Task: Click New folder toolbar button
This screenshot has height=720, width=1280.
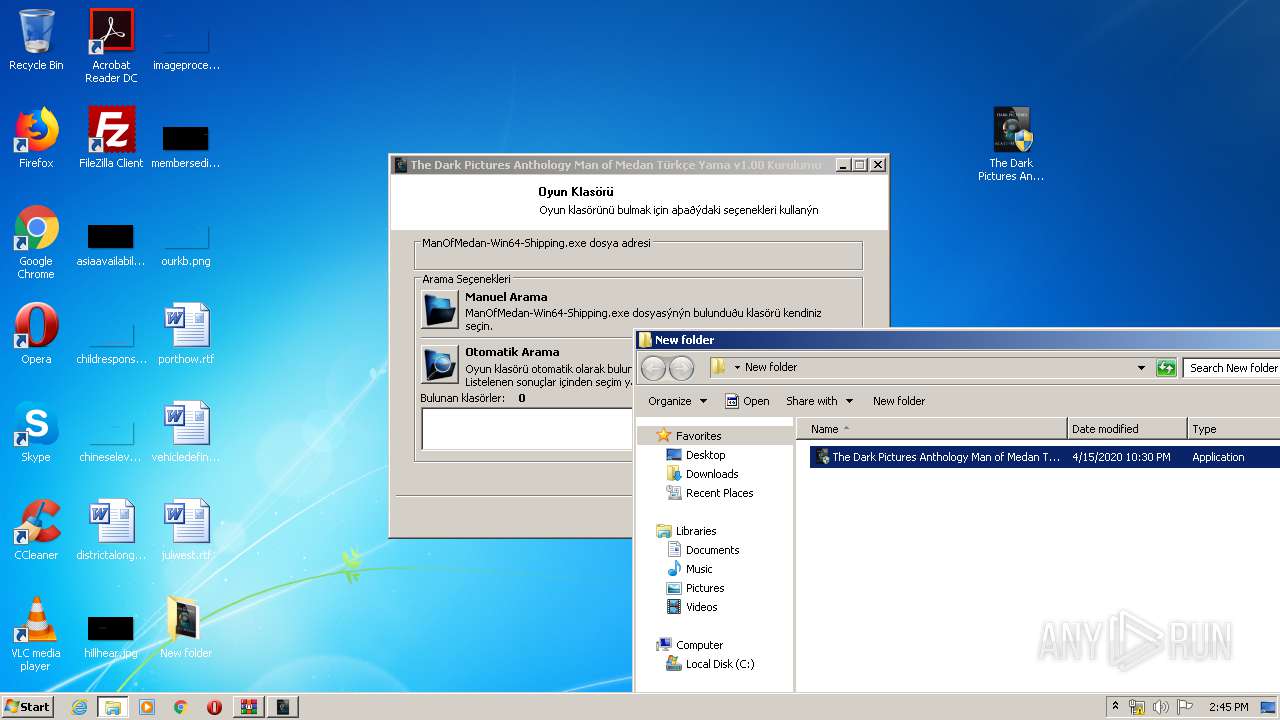Action: 899,401
